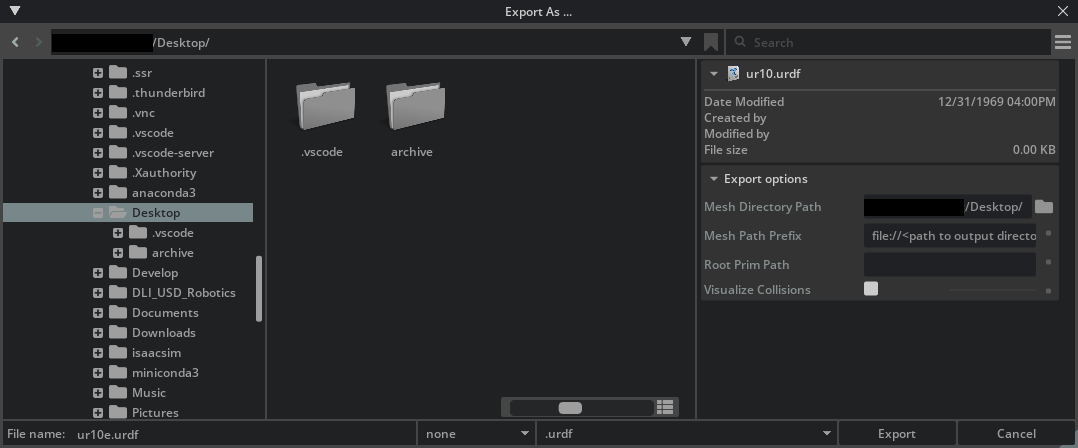Open the hamburger options menu
The image size is (1078, 448).
click(1062, 42)
